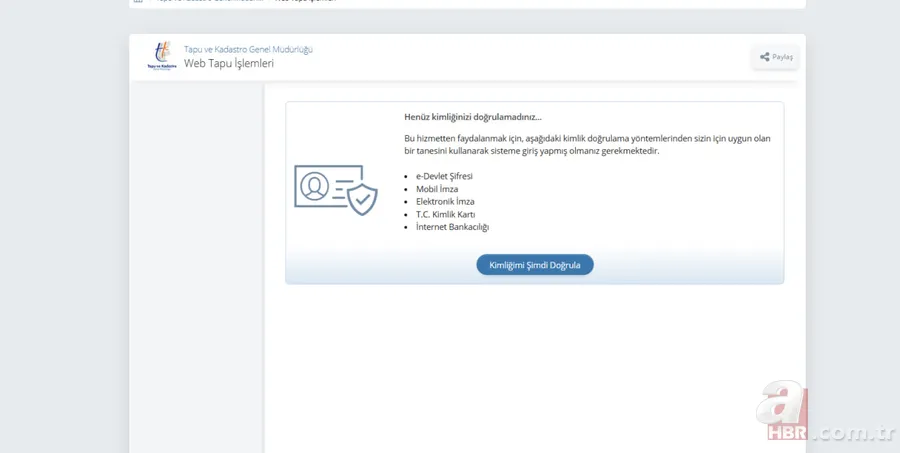Click the top breadcrumb Web Tapu İşlemleri item
The height and width of the screenshot is (453, 900).
click(x=305, y=1)
